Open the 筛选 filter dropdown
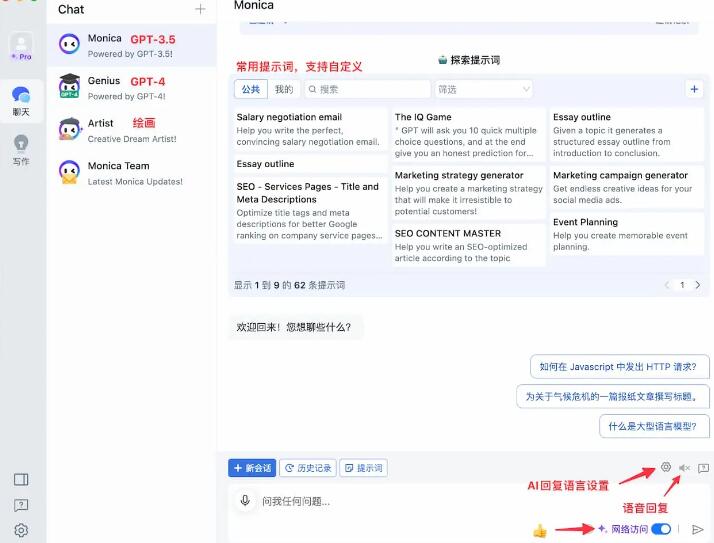 click(484, 89)
